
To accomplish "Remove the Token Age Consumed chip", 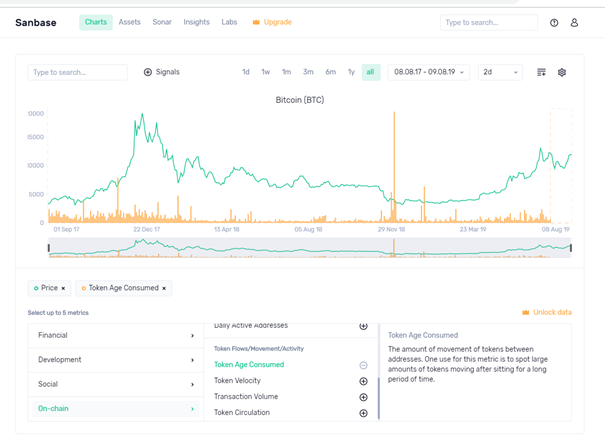I will tap(164, 288).
